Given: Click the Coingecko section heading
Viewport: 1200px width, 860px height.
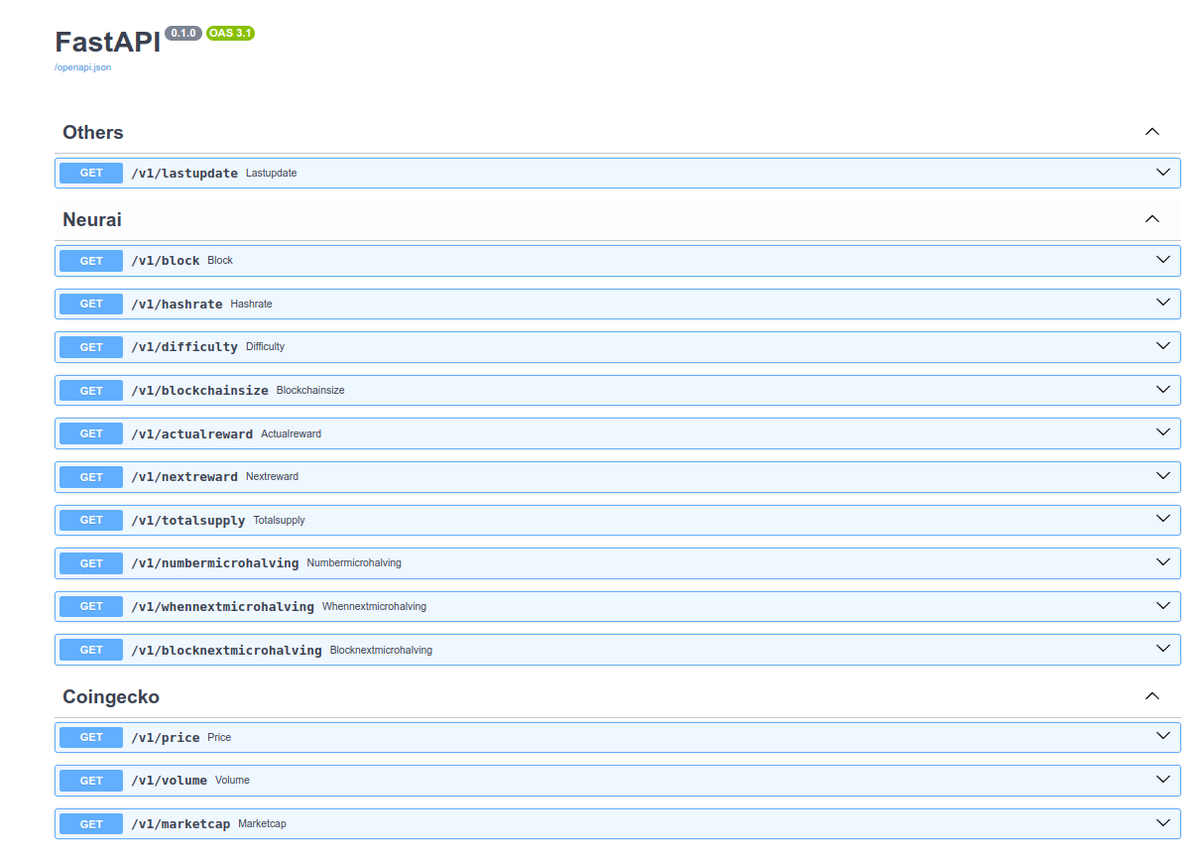Looking at the screenshot, I should click(111, 696).
